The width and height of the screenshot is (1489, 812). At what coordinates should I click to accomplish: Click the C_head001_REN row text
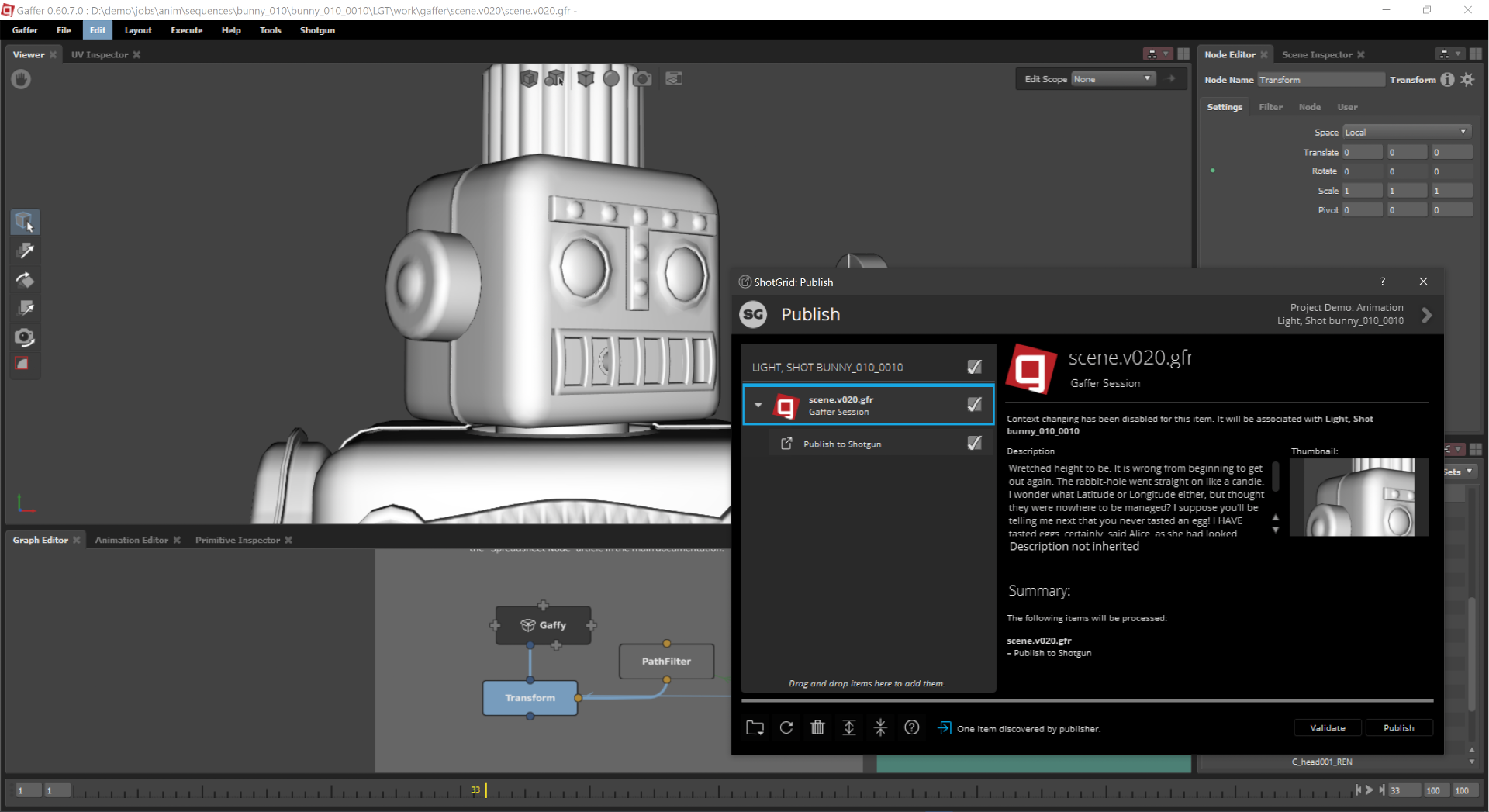[1321, 762]
